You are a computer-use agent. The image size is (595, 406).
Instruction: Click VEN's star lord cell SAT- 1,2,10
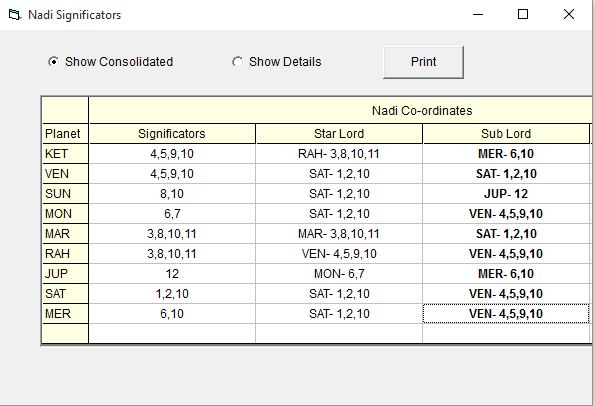(339, 174)
